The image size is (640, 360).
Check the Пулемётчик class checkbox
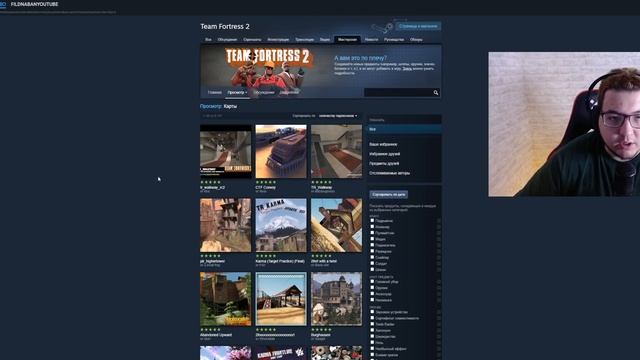coord(372,233)
